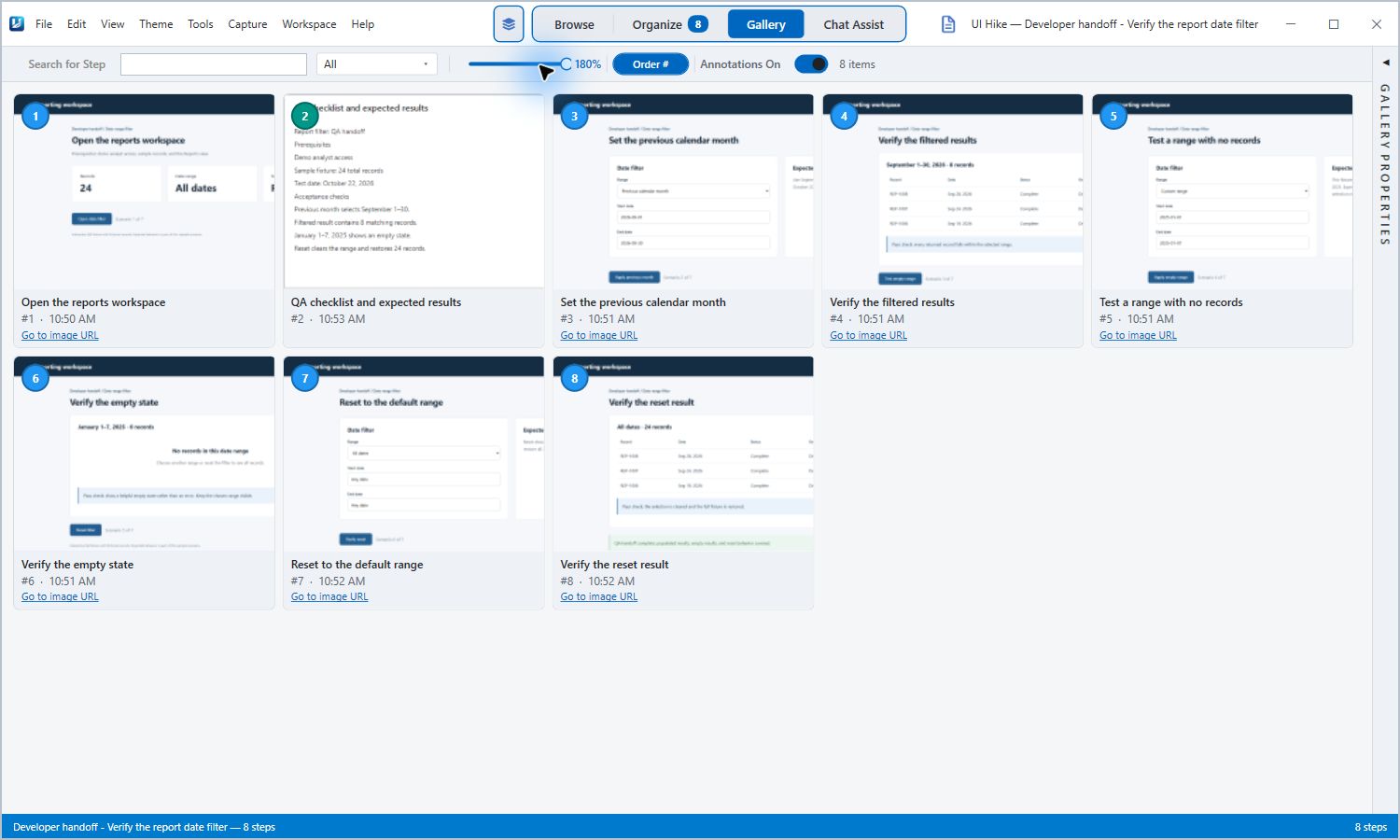The height and width of the screenshot is (840, 1400).
Task: Open the Capture menu
Action: tap(247, 24)
